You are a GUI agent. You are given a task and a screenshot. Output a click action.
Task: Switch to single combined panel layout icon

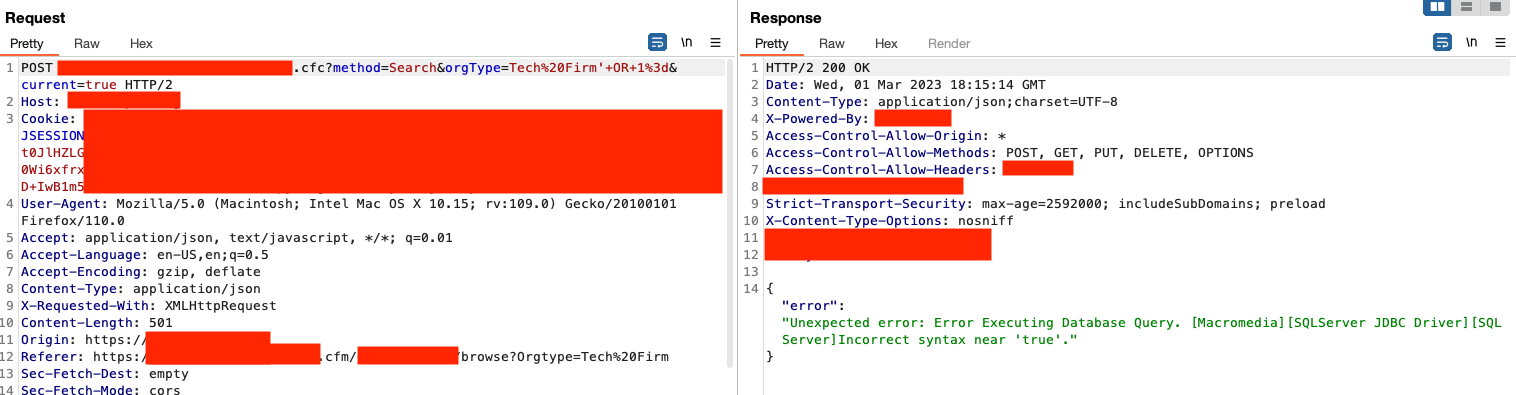click(1495, 7)
